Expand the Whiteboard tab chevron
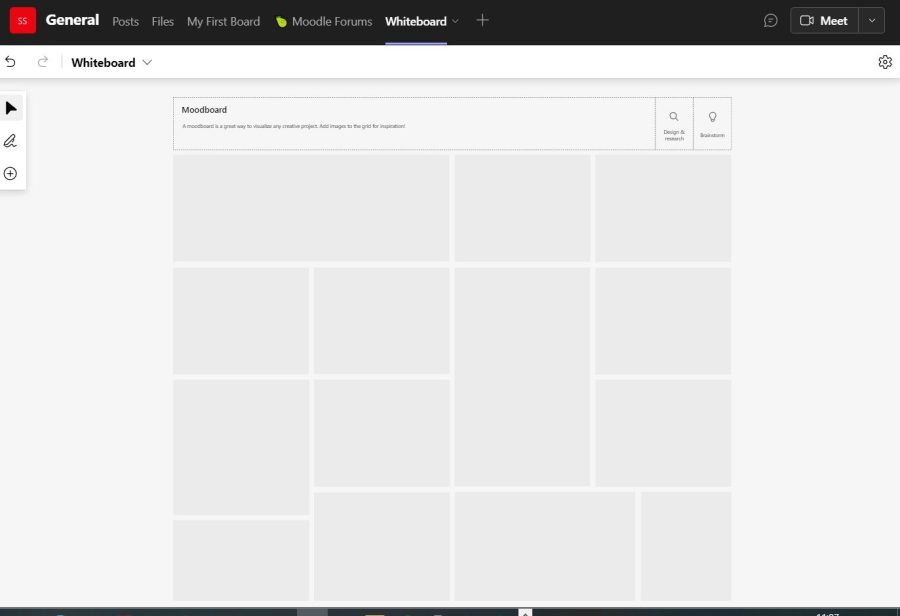This screenshot has width=900, height=616. tap(456, 21)
